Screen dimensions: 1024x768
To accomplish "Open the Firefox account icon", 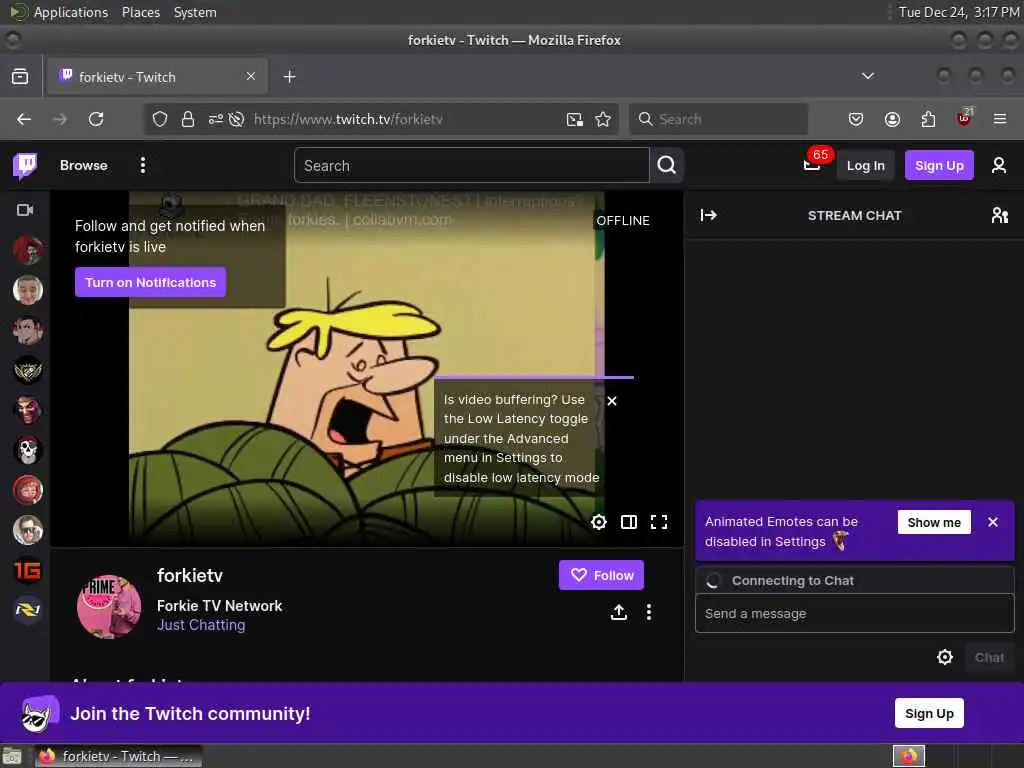I will click(892, 119).
